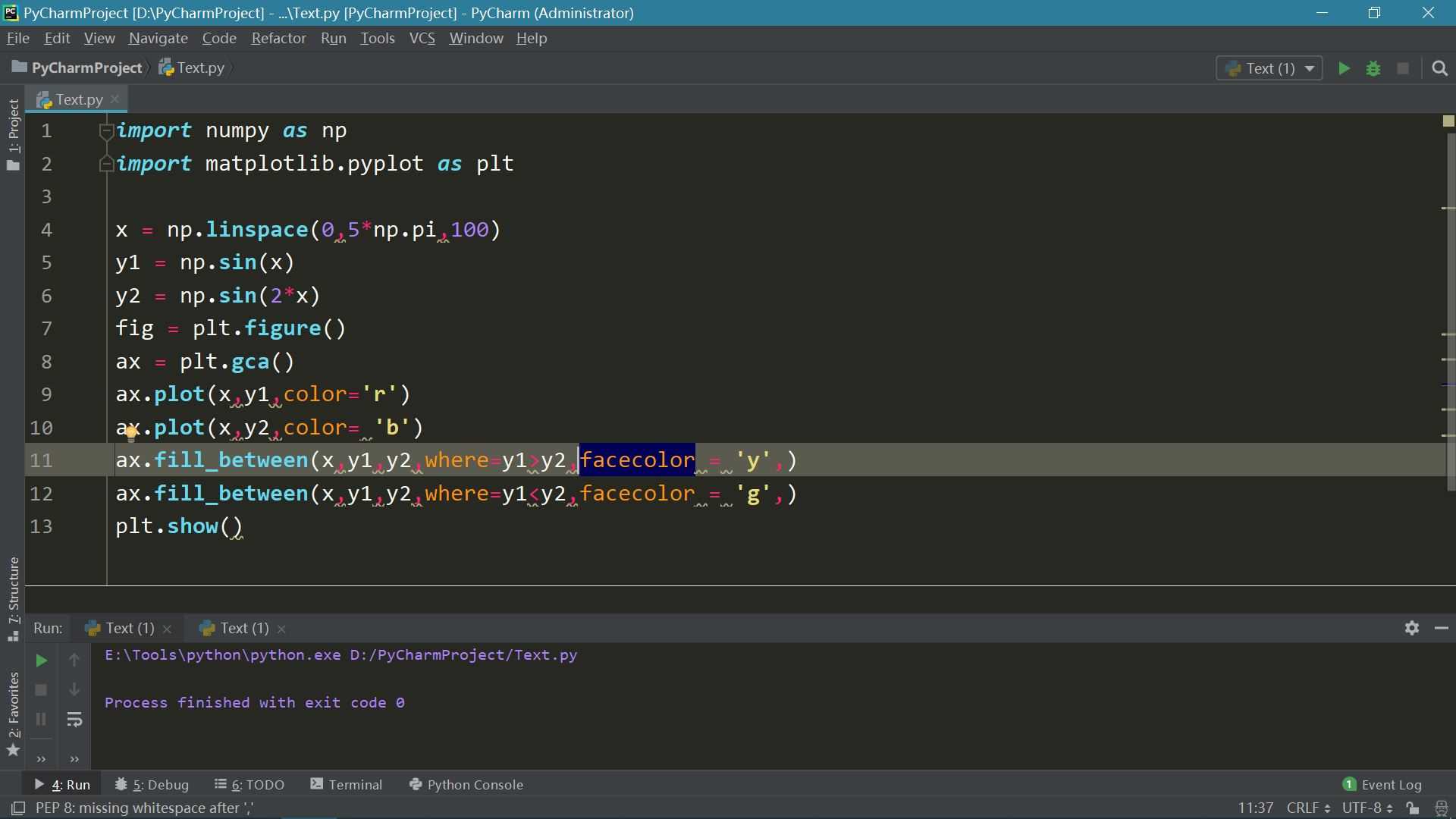Toggle tool window bars in the bottom-left corner

pyautogui.click(x=18, y=808)
